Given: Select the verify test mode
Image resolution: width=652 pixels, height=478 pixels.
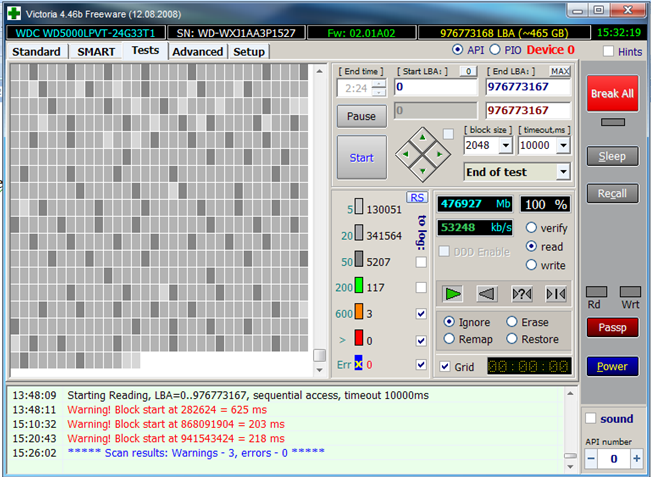Looking at the screenshot, I should pos(531,228).
